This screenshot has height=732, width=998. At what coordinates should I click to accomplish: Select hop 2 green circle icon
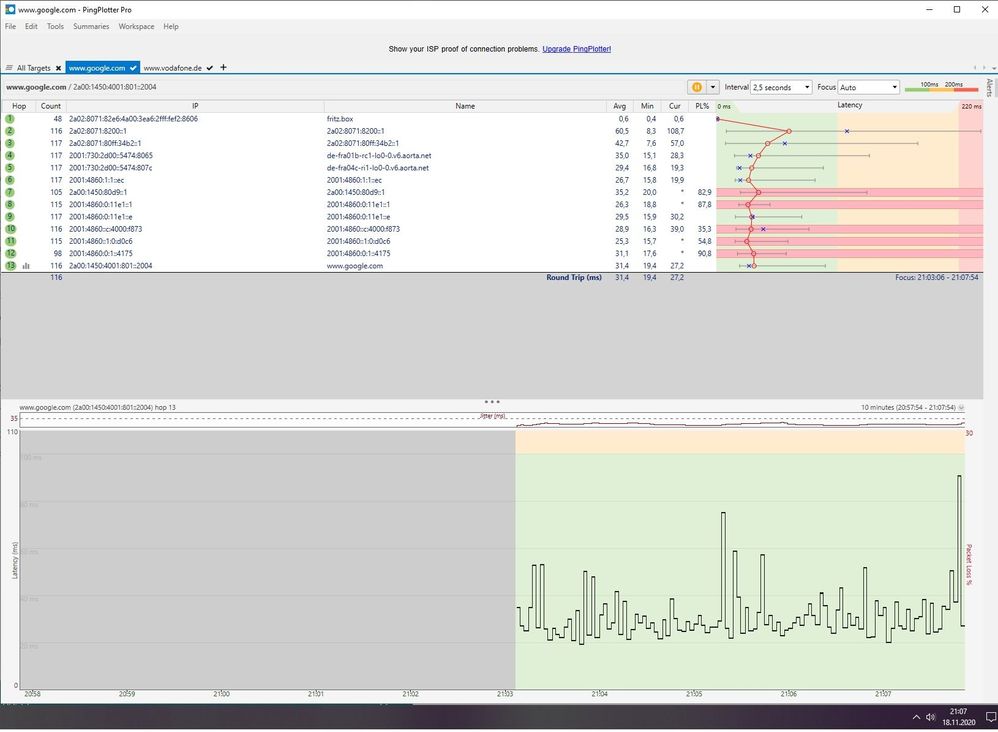(x=10, y=131)
